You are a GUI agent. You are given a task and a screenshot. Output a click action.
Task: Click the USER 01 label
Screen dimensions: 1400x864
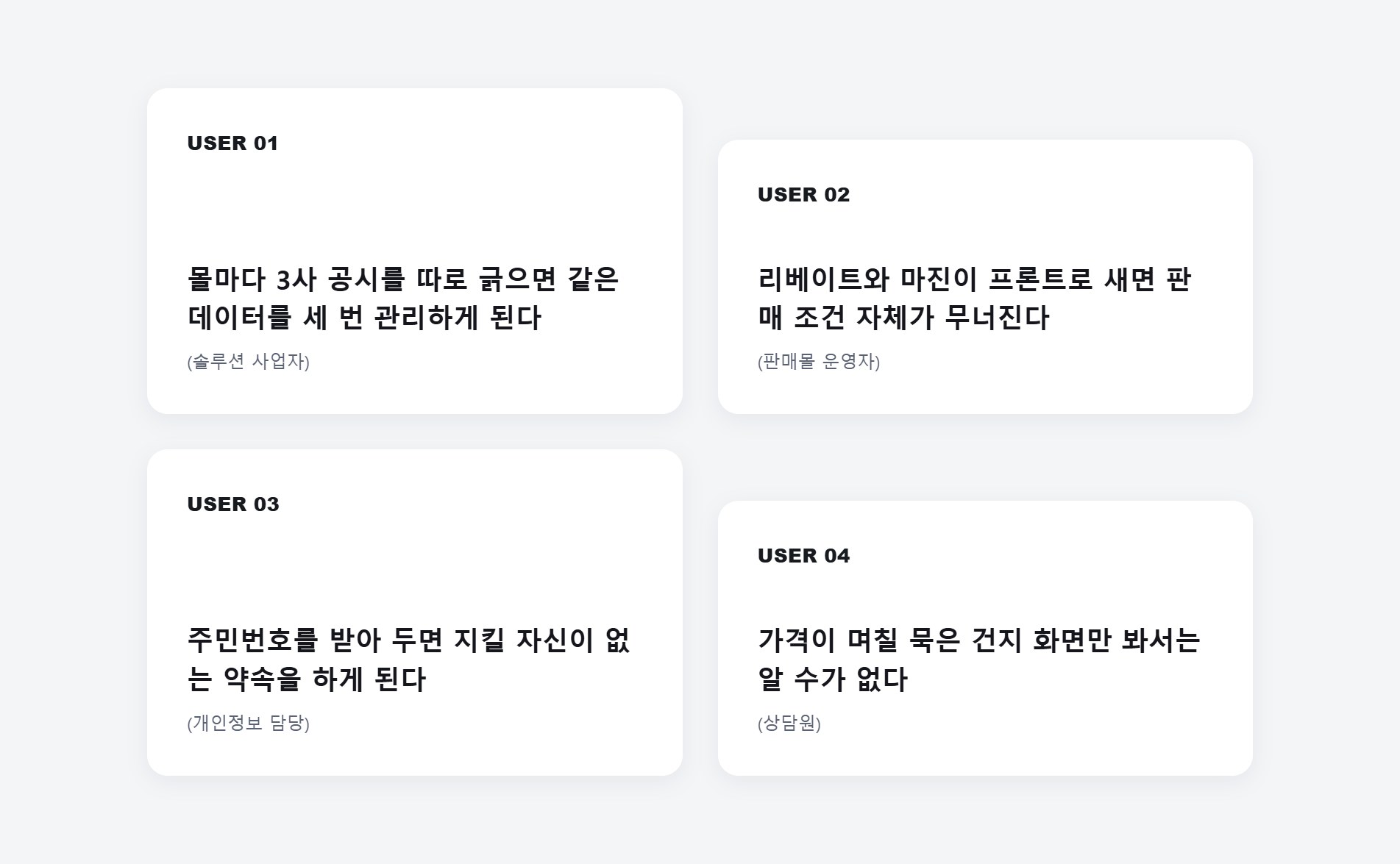click(x=232, y=143)
